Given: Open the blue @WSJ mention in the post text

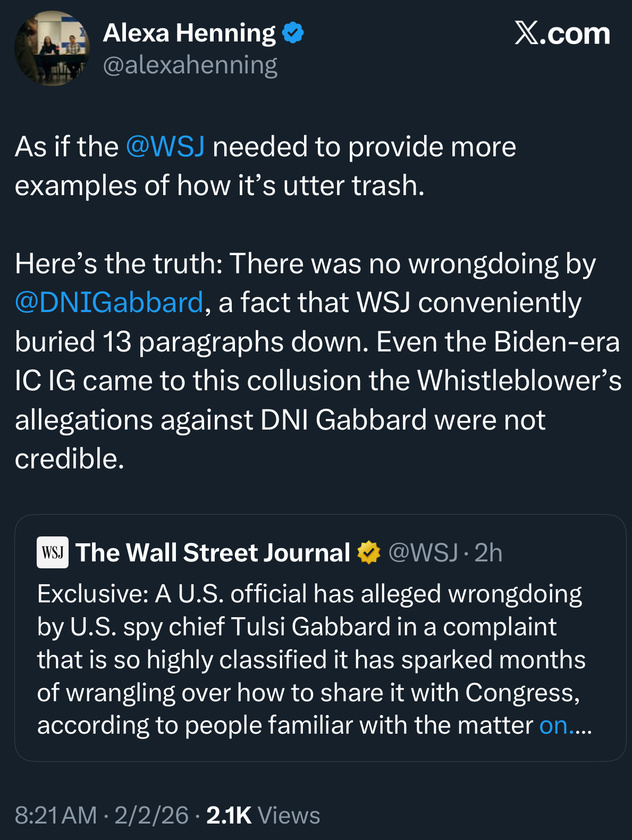Looking at the screenshot, I should (165, 148).
